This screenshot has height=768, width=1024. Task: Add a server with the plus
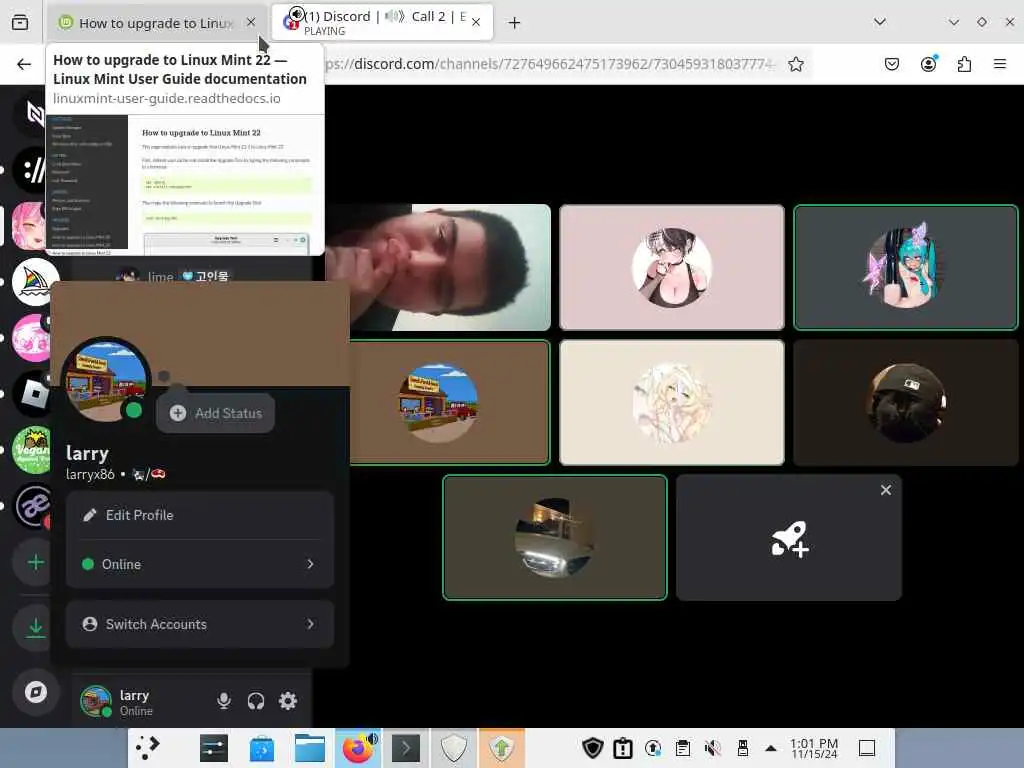pos(35,562)
